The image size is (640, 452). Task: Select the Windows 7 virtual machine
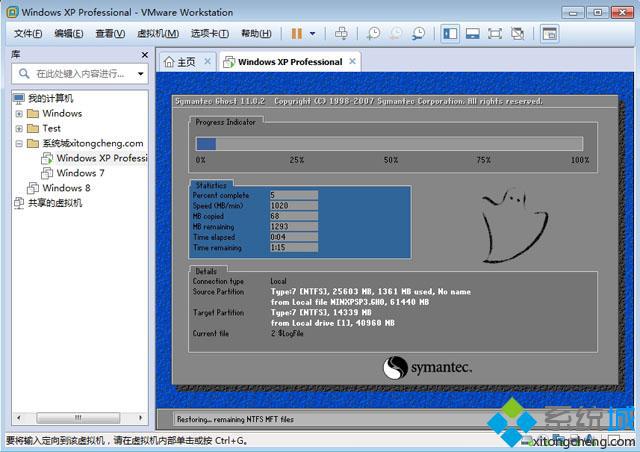pos(80,173)
